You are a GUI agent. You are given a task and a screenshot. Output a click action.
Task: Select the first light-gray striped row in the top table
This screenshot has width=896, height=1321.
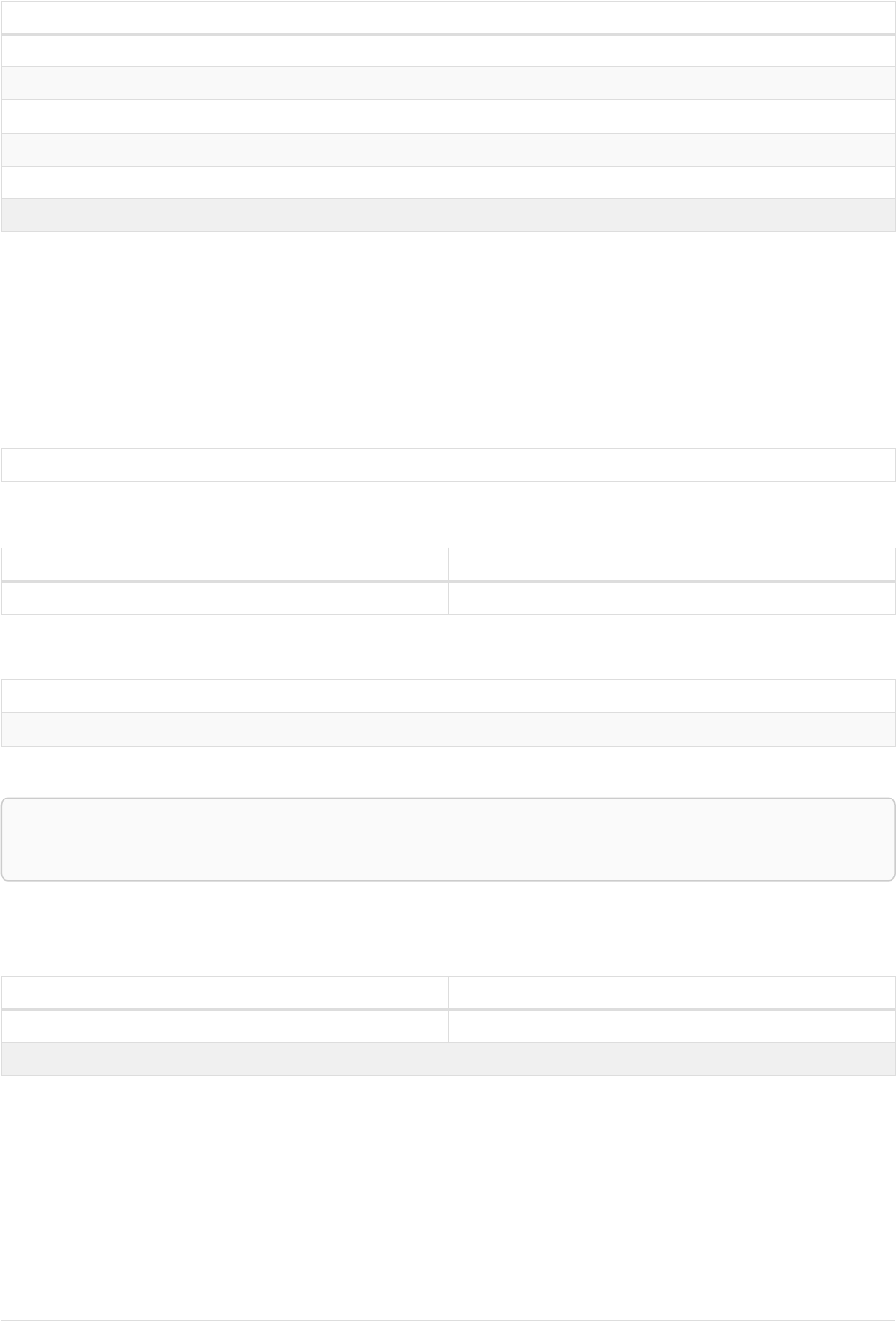448,83
